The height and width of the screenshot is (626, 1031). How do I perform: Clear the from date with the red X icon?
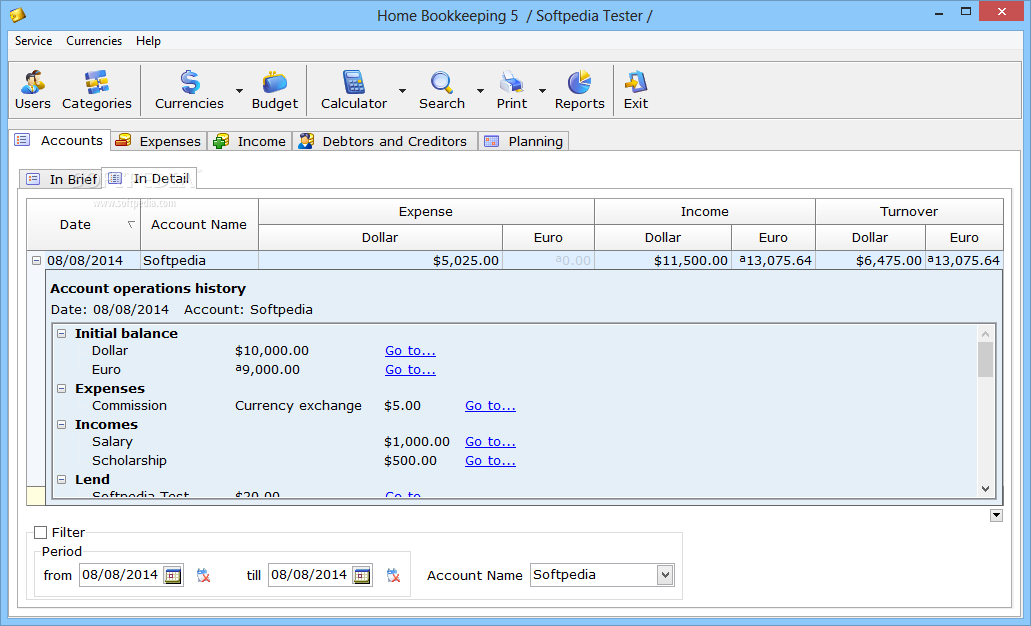tap(203, 575)
